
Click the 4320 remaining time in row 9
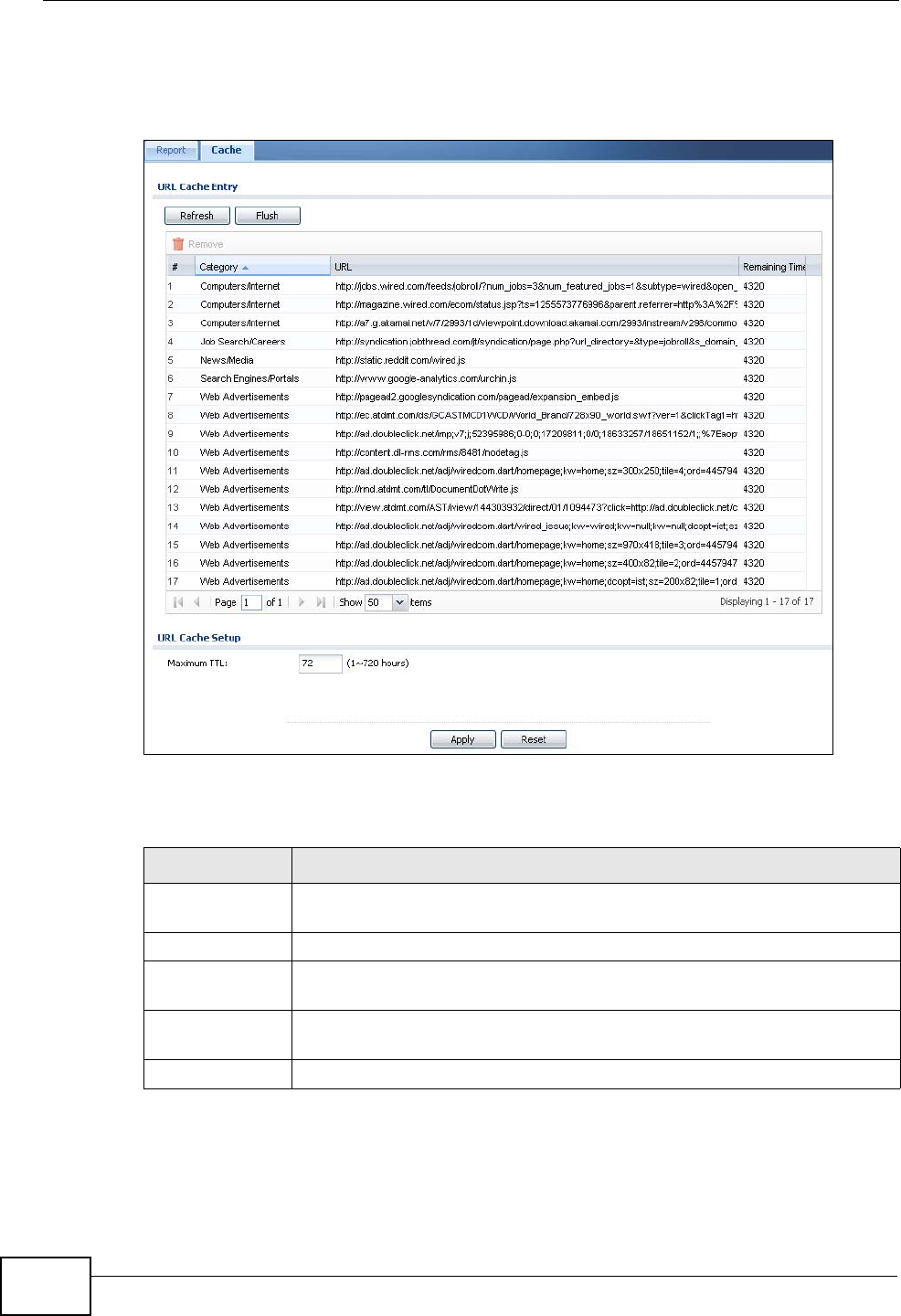point(754,434)
